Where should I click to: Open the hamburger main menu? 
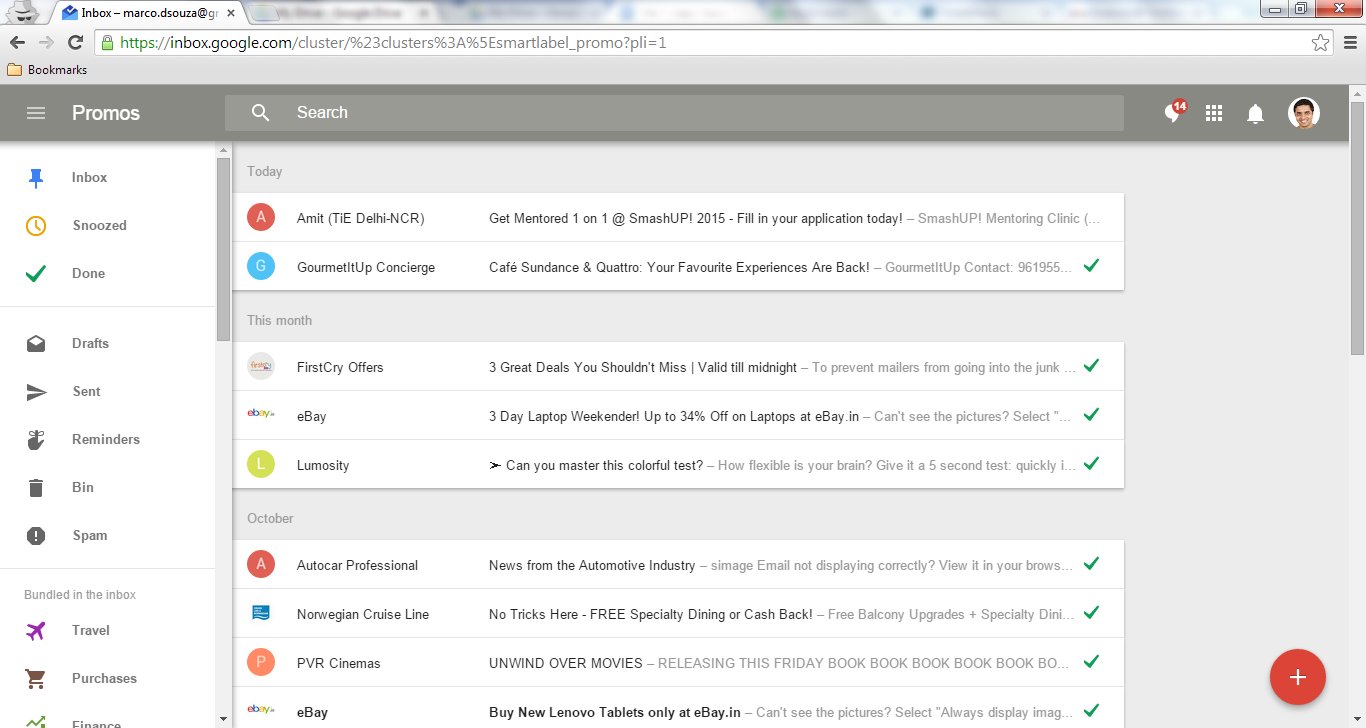(x=36, y=113)
